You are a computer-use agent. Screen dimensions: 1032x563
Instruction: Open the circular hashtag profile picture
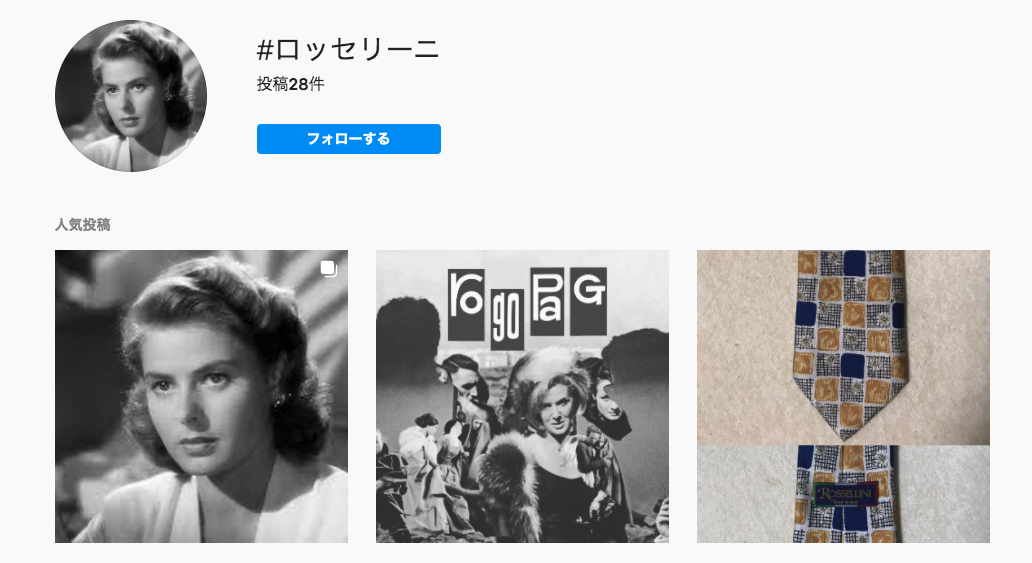tap(131, 96)
